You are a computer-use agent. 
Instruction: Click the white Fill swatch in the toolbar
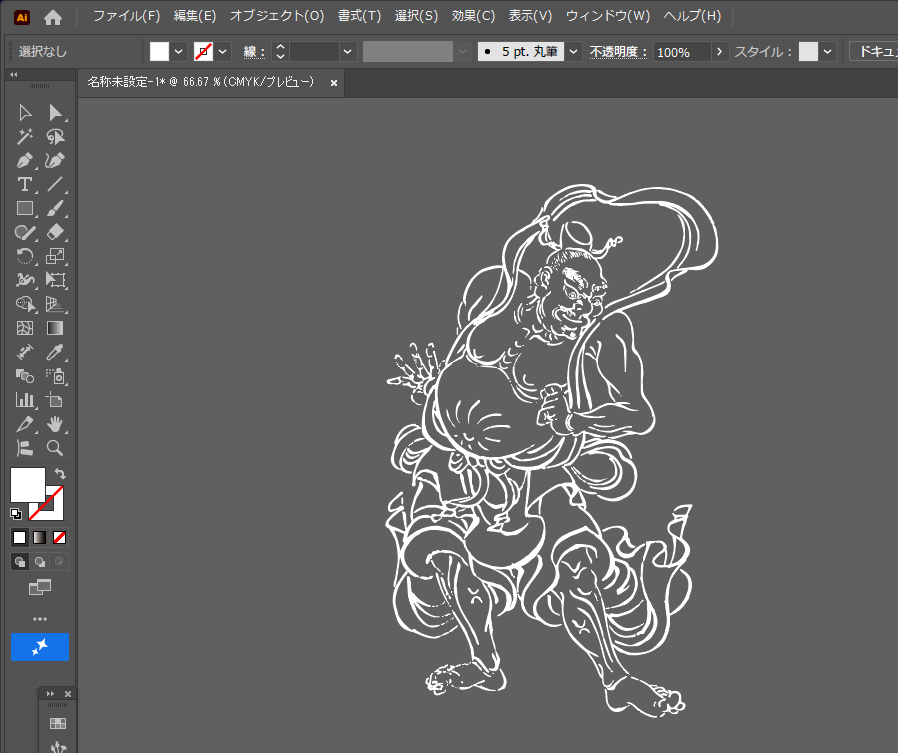[x=27, y=485]
